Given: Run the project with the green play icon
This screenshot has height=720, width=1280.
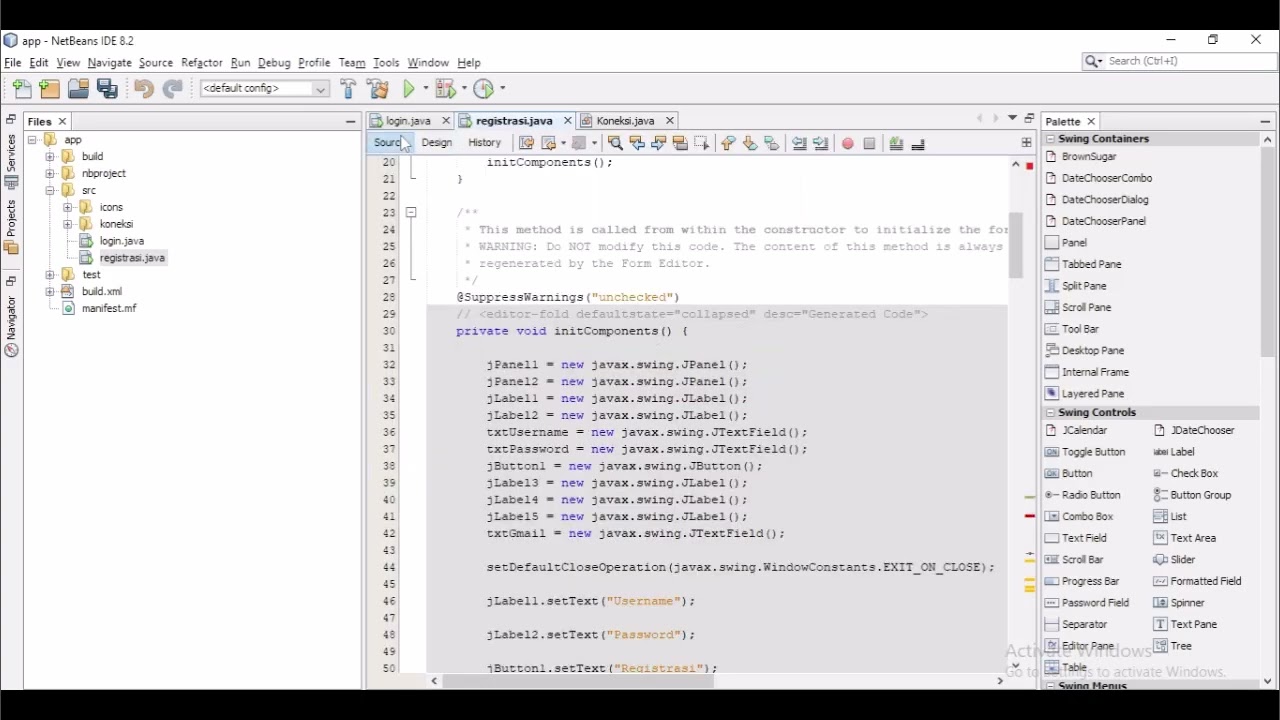Looking at the screenshot, I should coord(410,89).
